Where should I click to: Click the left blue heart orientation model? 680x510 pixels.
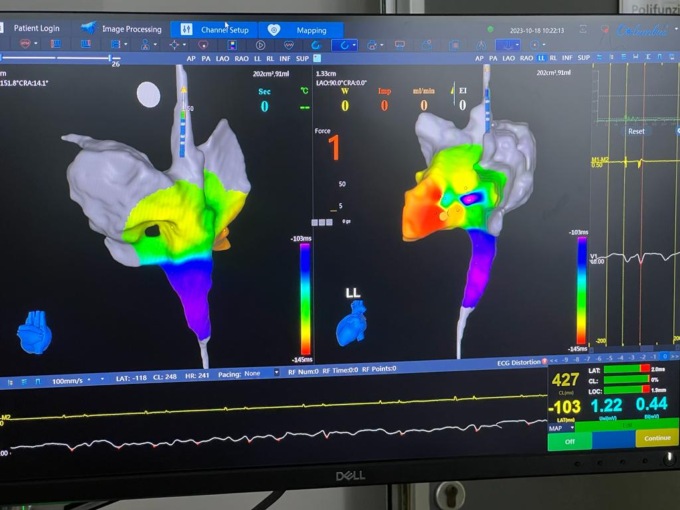34,332
